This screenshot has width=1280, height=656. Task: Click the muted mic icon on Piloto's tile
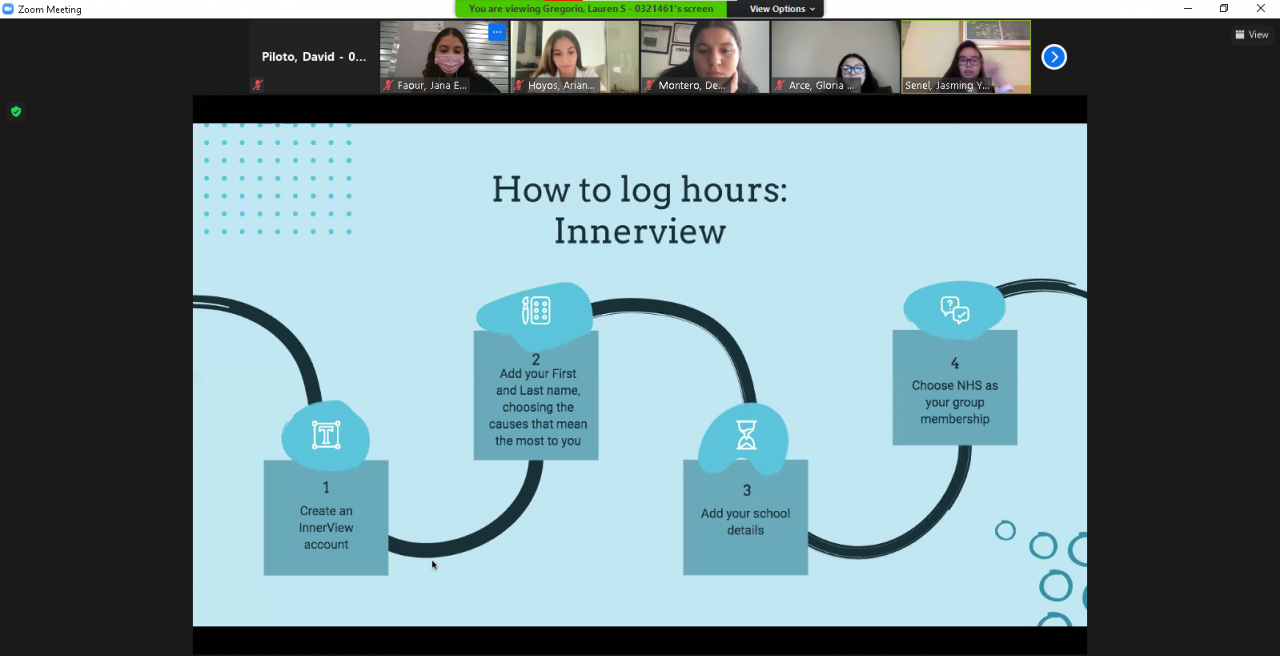click(x=258, y=85)
